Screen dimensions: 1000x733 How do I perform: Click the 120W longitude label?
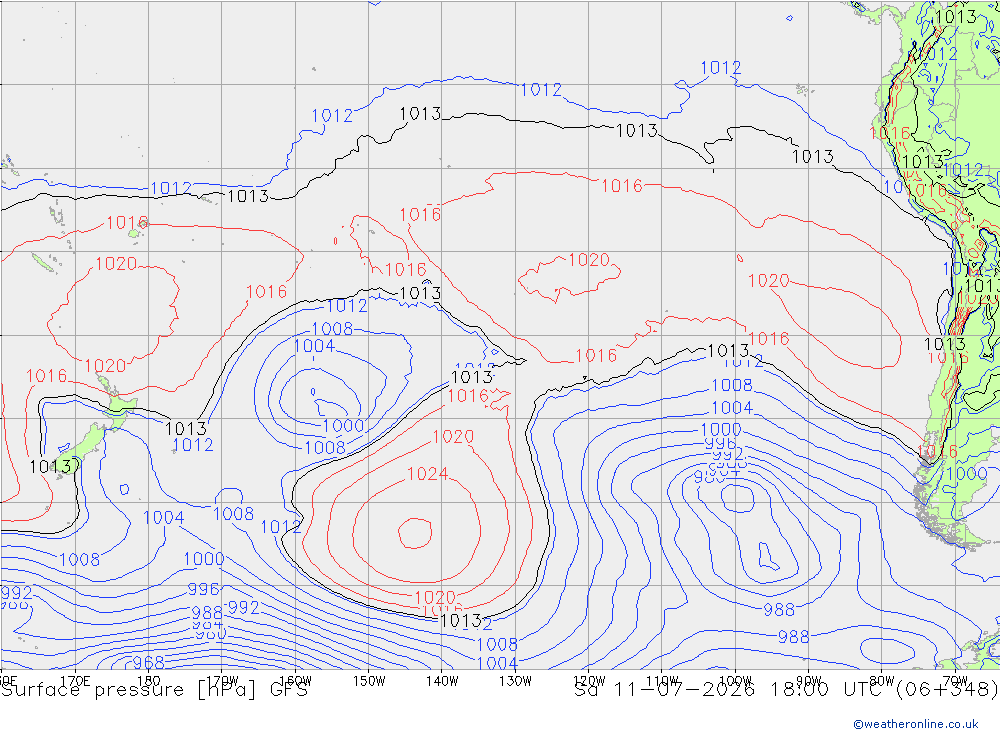coord(589,681)
